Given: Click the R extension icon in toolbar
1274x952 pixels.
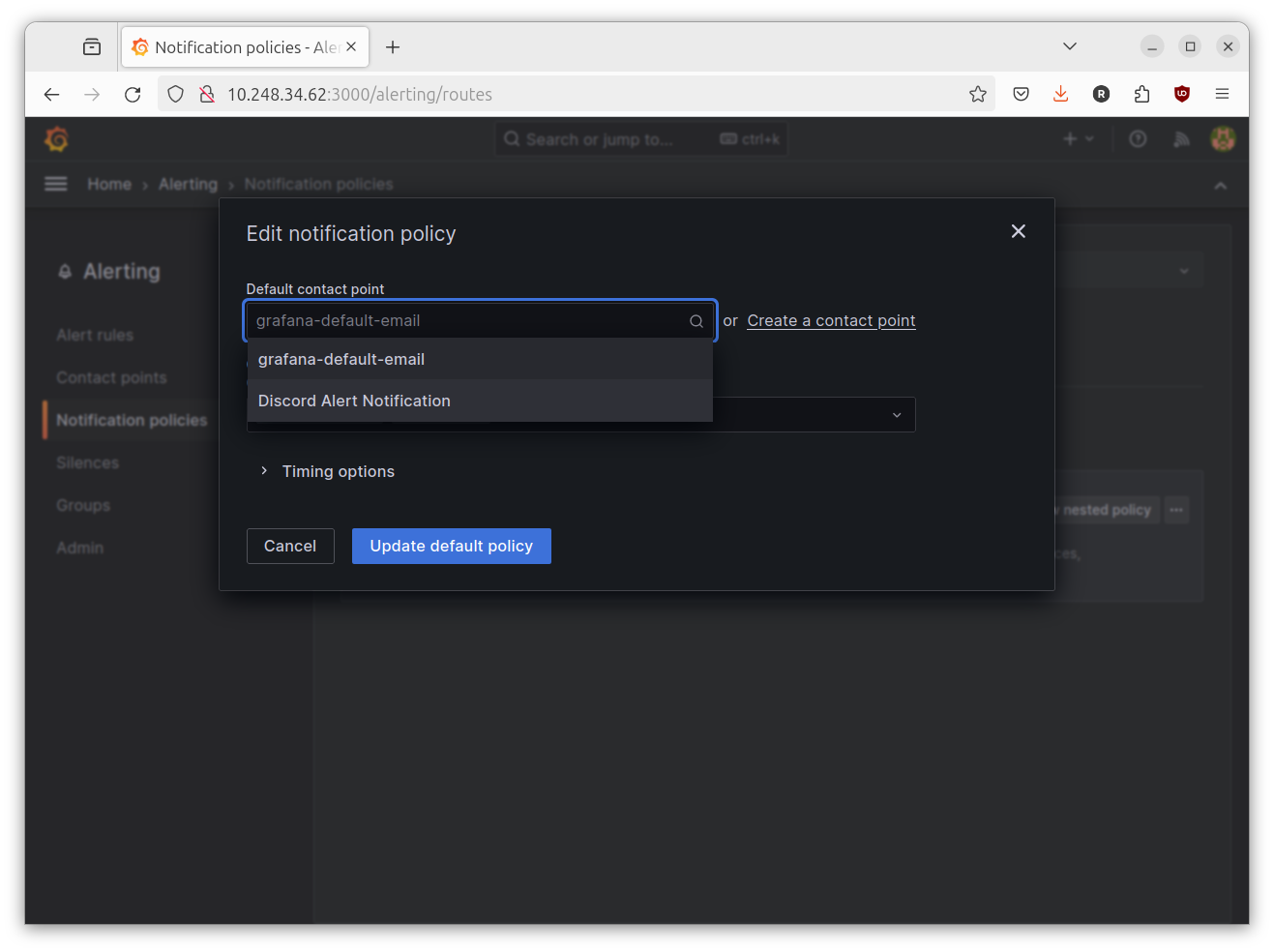Looking at the screenshot, I should click(x=1101, y=94).
